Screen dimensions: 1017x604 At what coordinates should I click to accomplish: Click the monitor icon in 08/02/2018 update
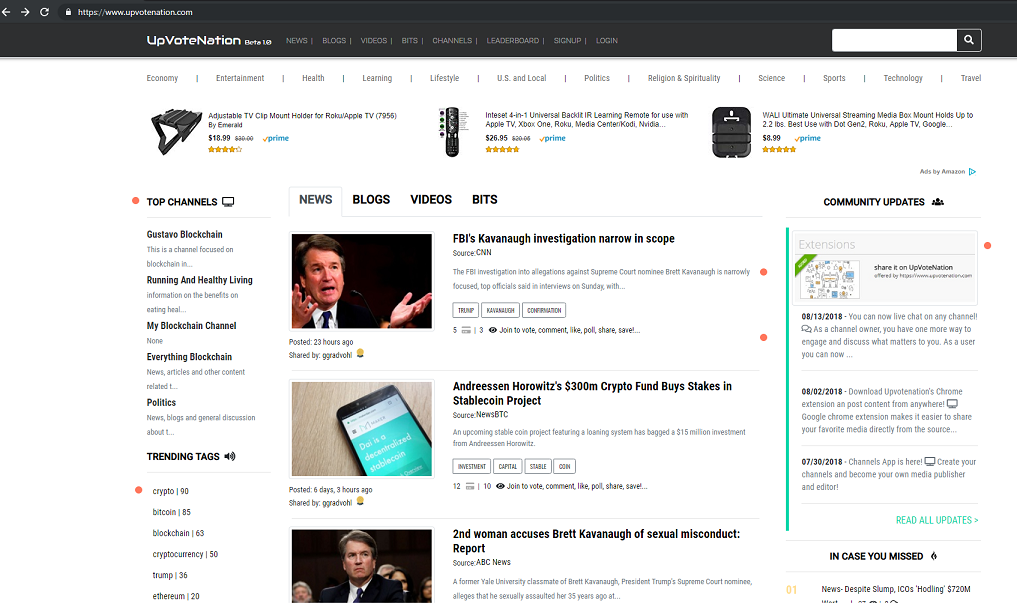coord(952,404)
